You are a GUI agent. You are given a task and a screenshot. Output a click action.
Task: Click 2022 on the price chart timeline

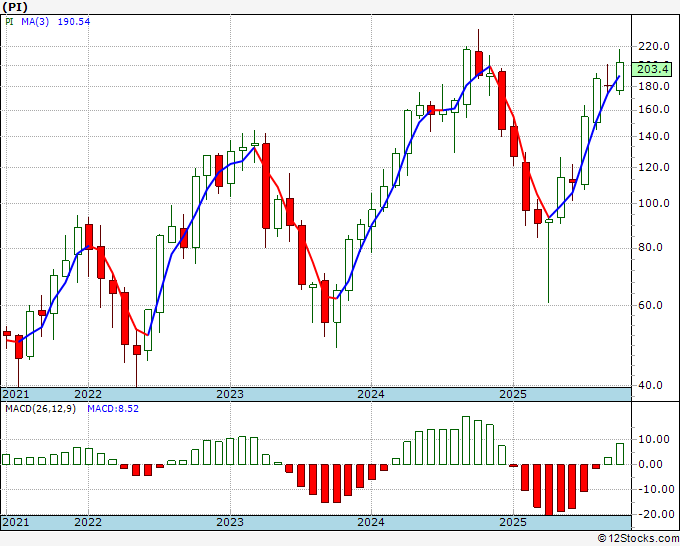point(88,394)
